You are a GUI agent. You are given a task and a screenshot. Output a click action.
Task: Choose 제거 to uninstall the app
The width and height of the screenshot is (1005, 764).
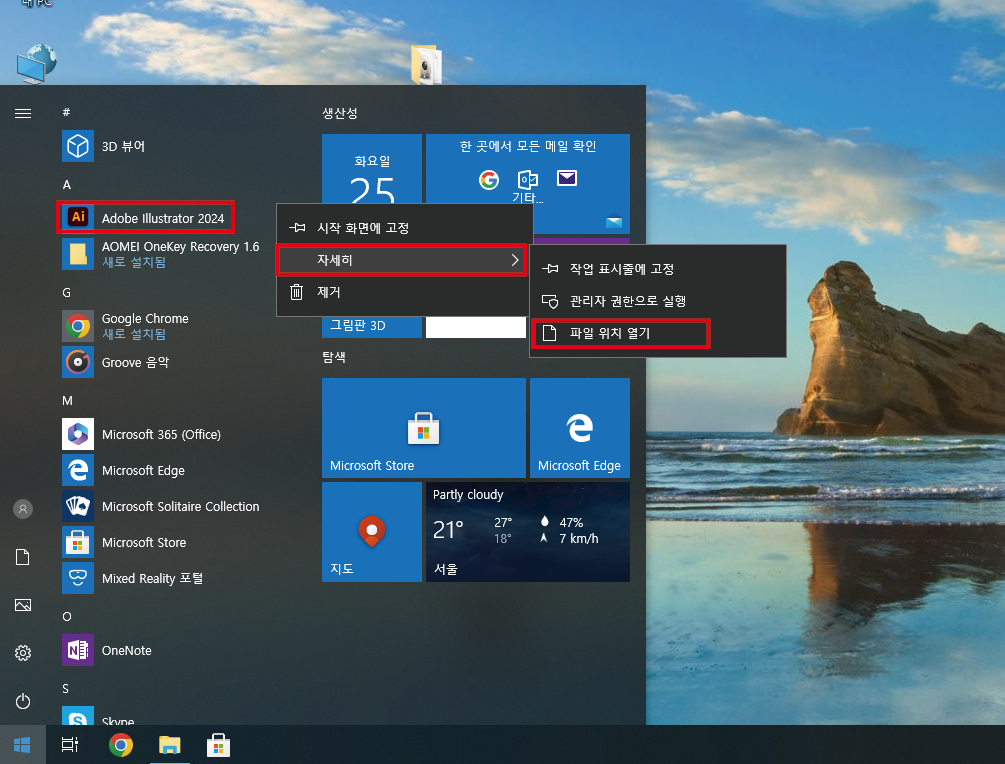(x=404, y=292)
